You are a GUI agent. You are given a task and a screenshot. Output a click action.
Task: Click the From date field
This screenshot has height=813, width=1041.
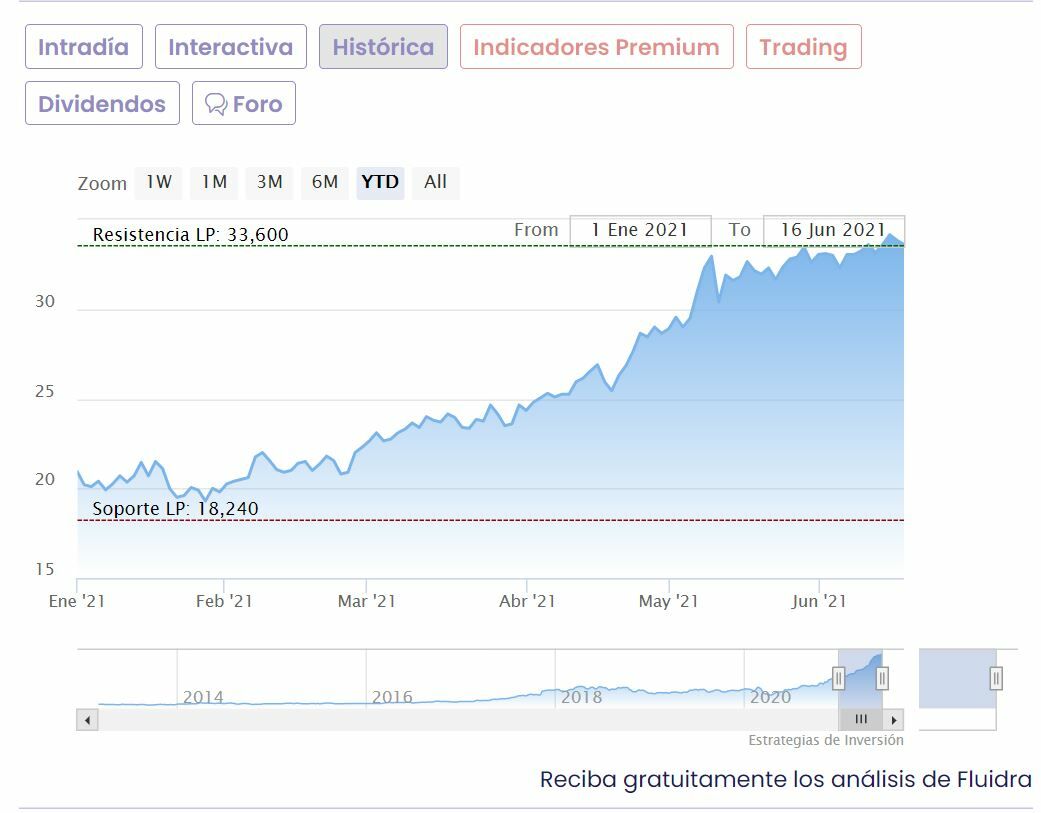(x=640, y=230)
